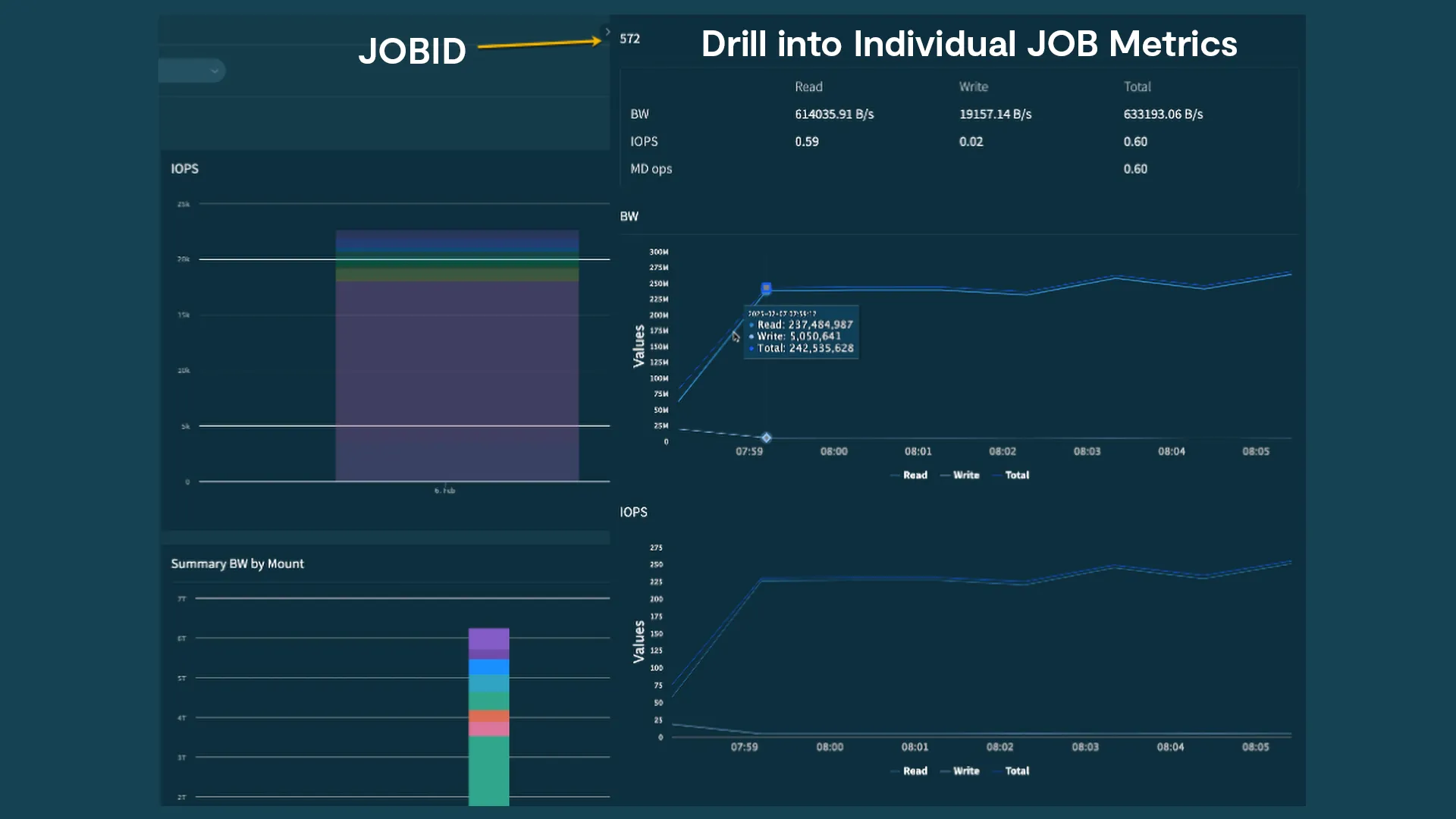Click the IOPS title of left bar chart
The image size is (1456, 819).
coord(184,169)
